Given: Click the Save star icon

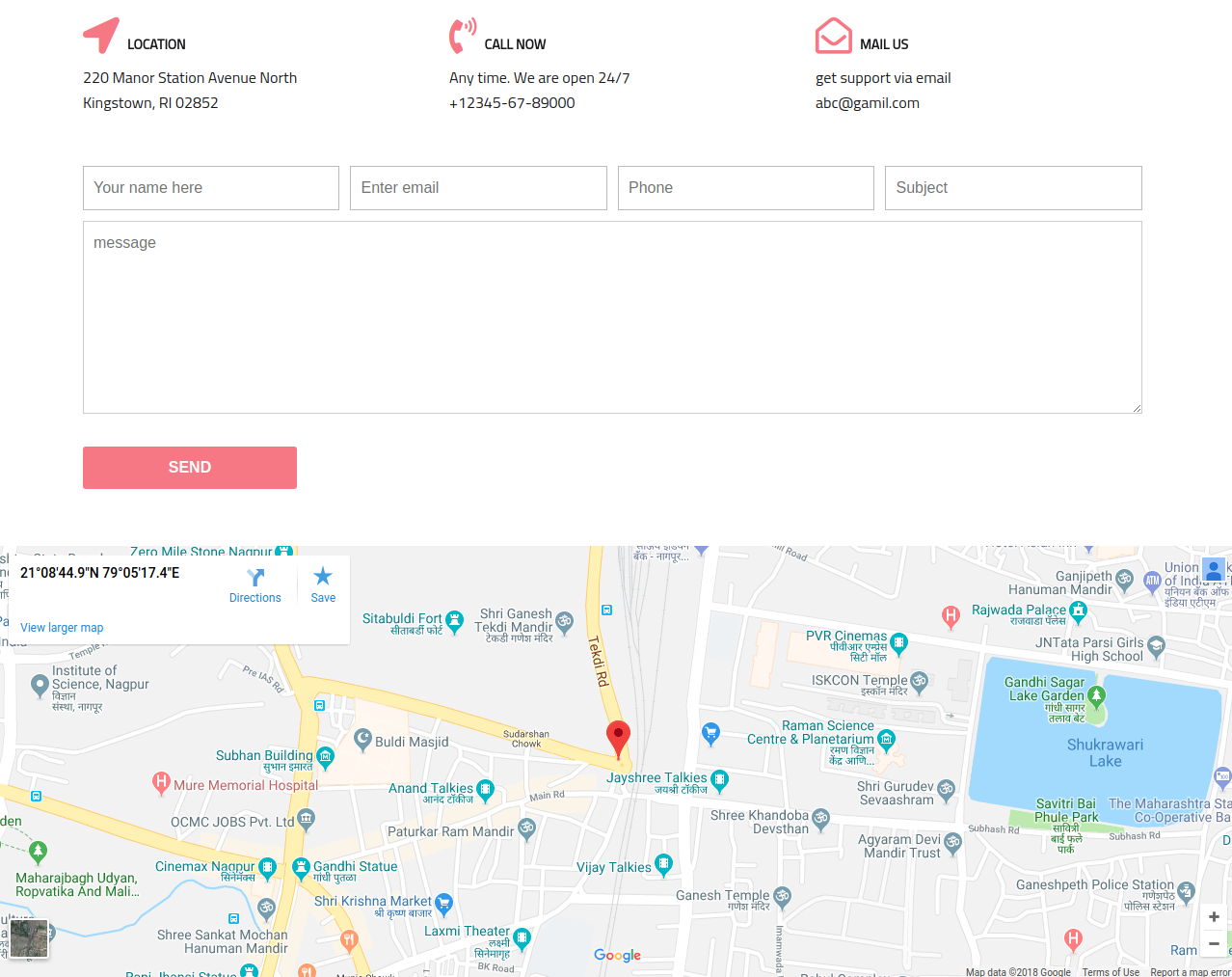Looking at the screenshot, I should (323, 577).
